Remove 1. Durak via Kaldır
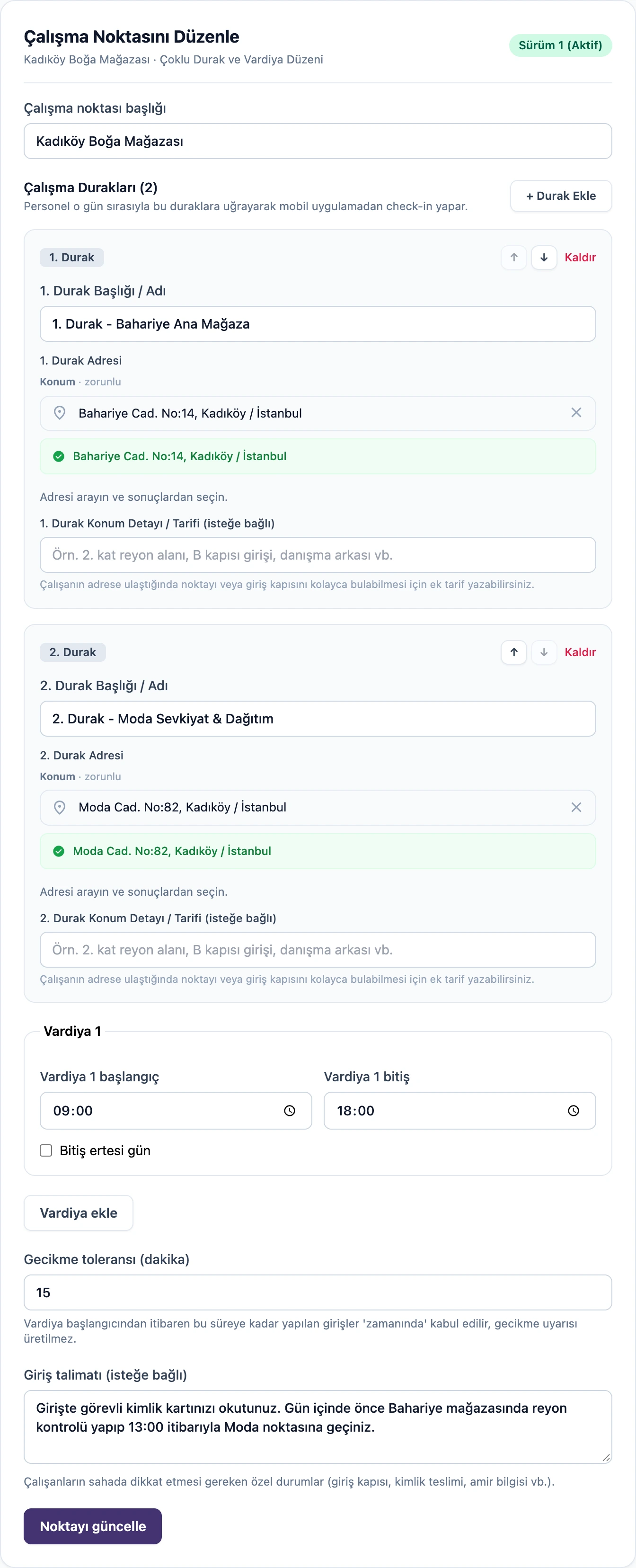This screenshot has width=636, height=1568. [580, 258]
